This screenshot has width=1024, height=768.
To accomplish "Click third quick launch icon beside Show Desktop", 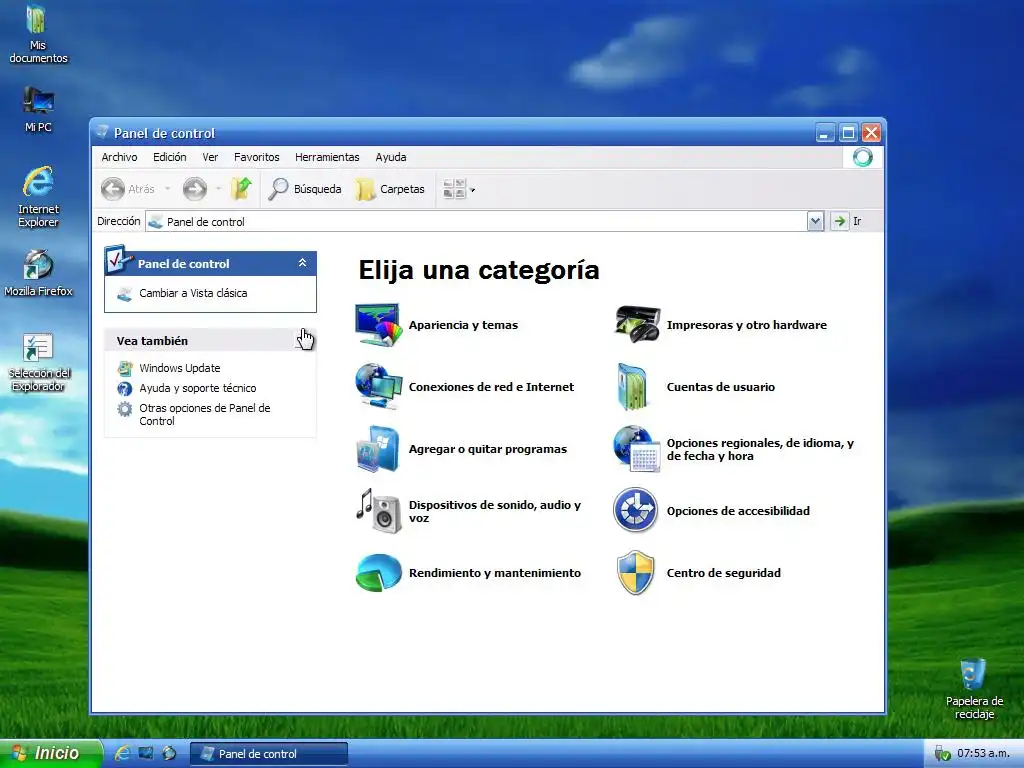I will click(169, 753).
